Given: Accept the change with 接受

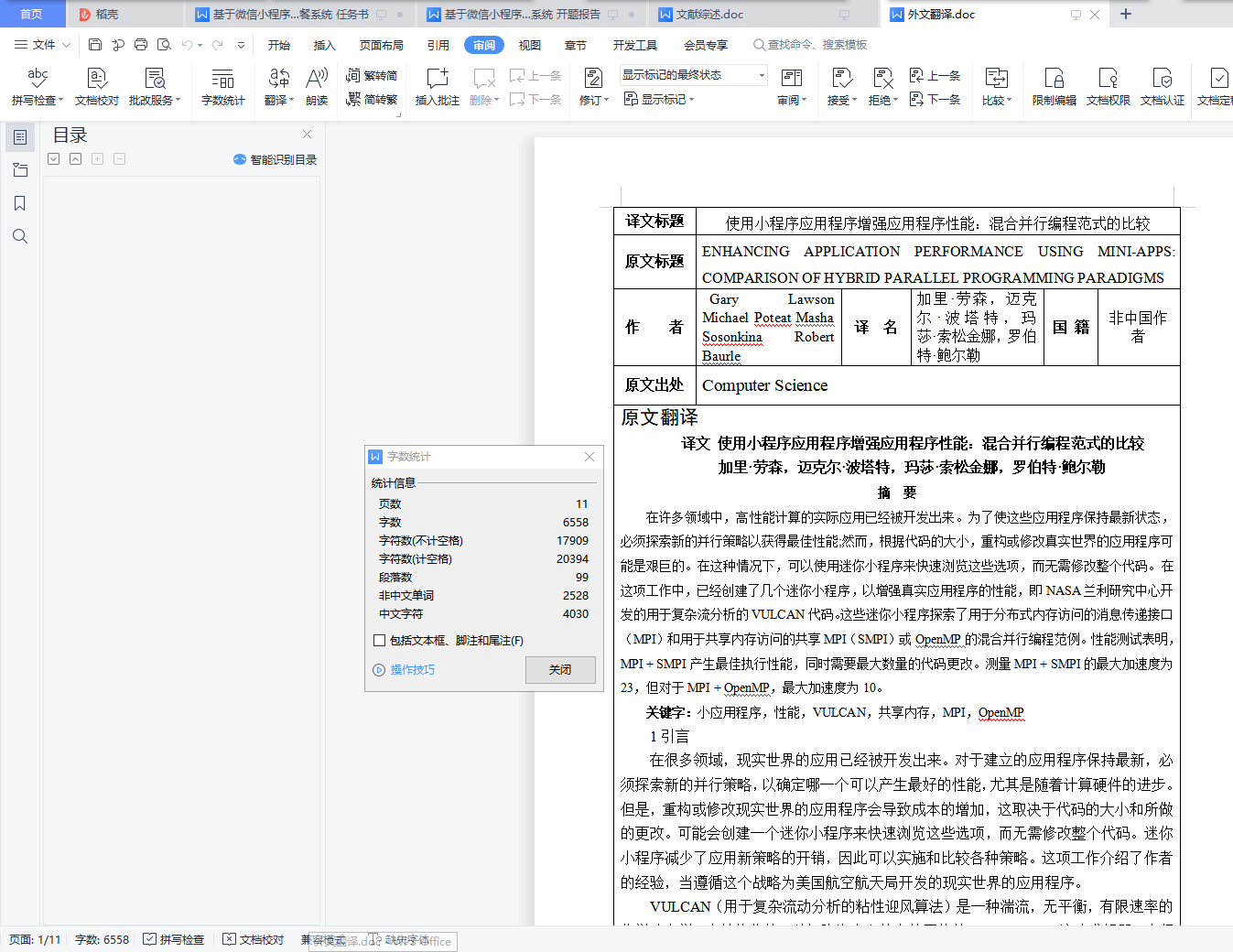Looking at the screenshot, I should pos(841,87).
